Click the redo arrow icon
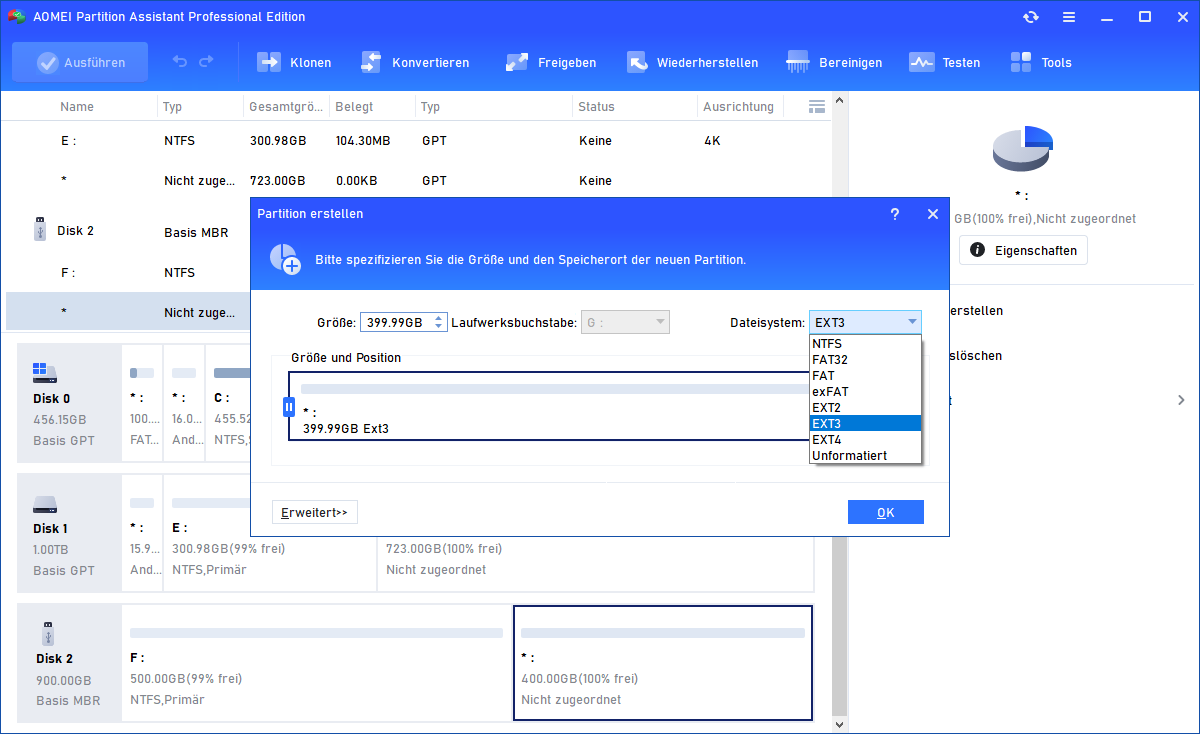This screenshot has height=734, width=1200. click(206, 62)
